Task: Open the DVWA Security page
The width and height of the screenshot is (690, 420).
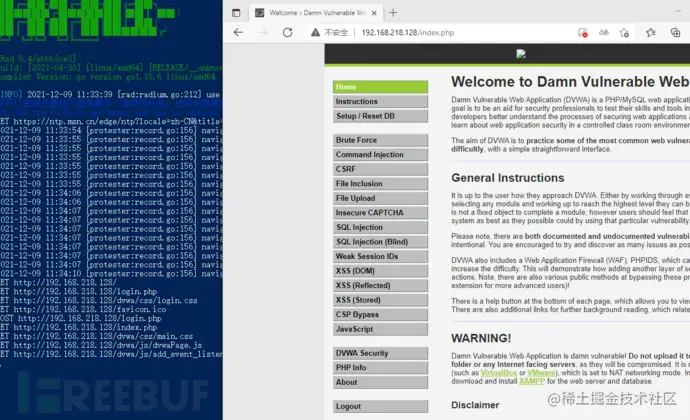Action: click(380, 353)
